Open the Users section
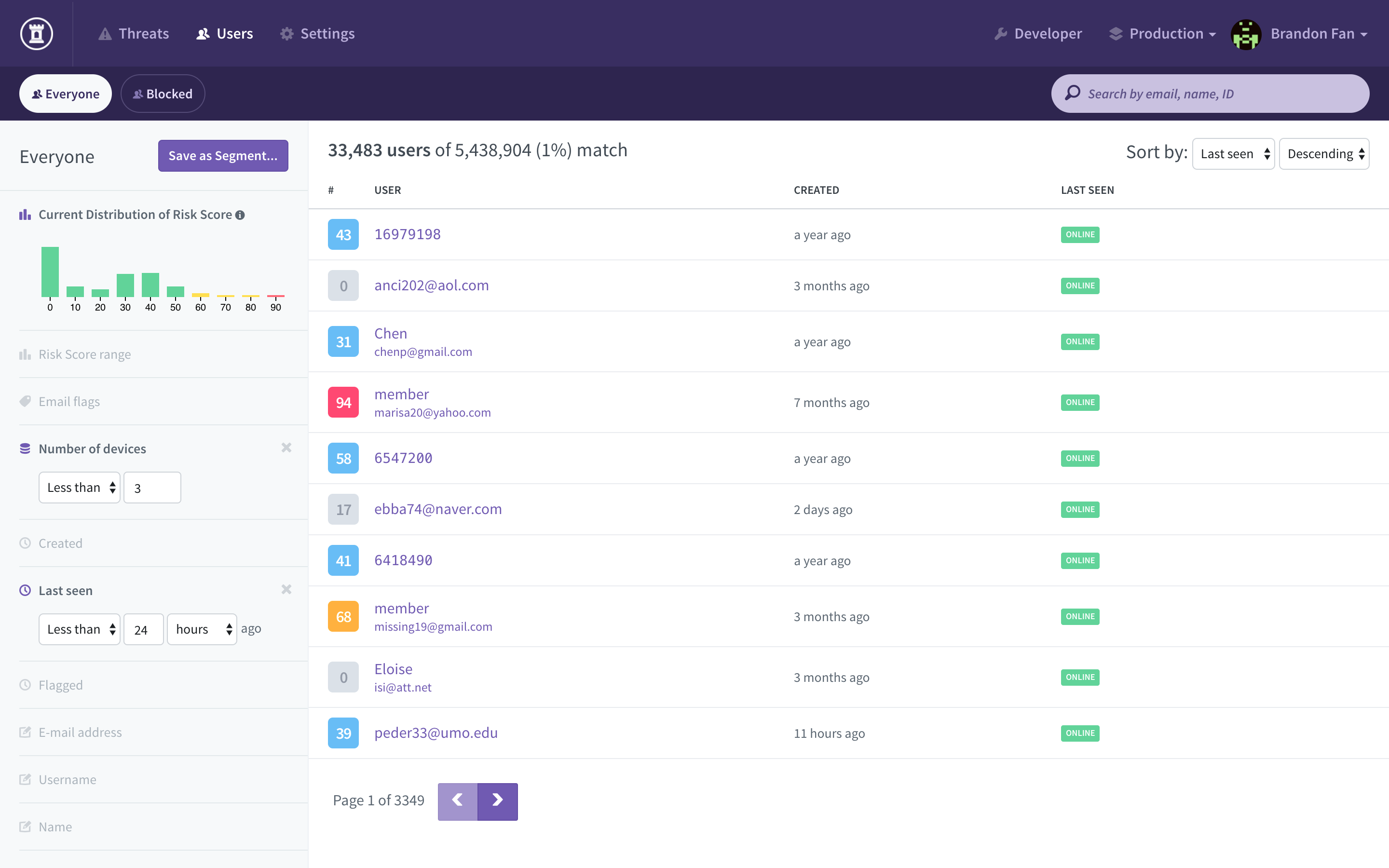The image size is (1389, 868). pyautogui.click(x=224, y=33)
